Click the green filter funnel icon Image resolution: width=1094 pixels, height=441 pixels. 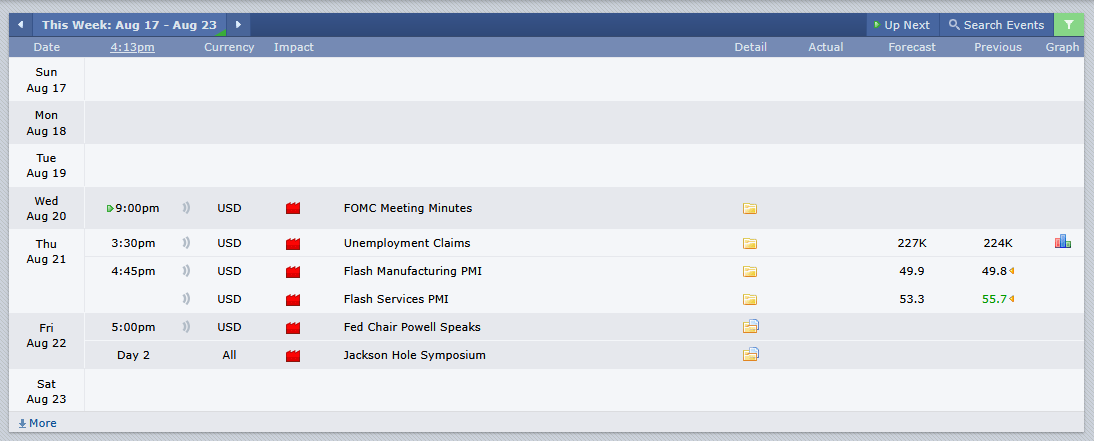click(1069, 24)
